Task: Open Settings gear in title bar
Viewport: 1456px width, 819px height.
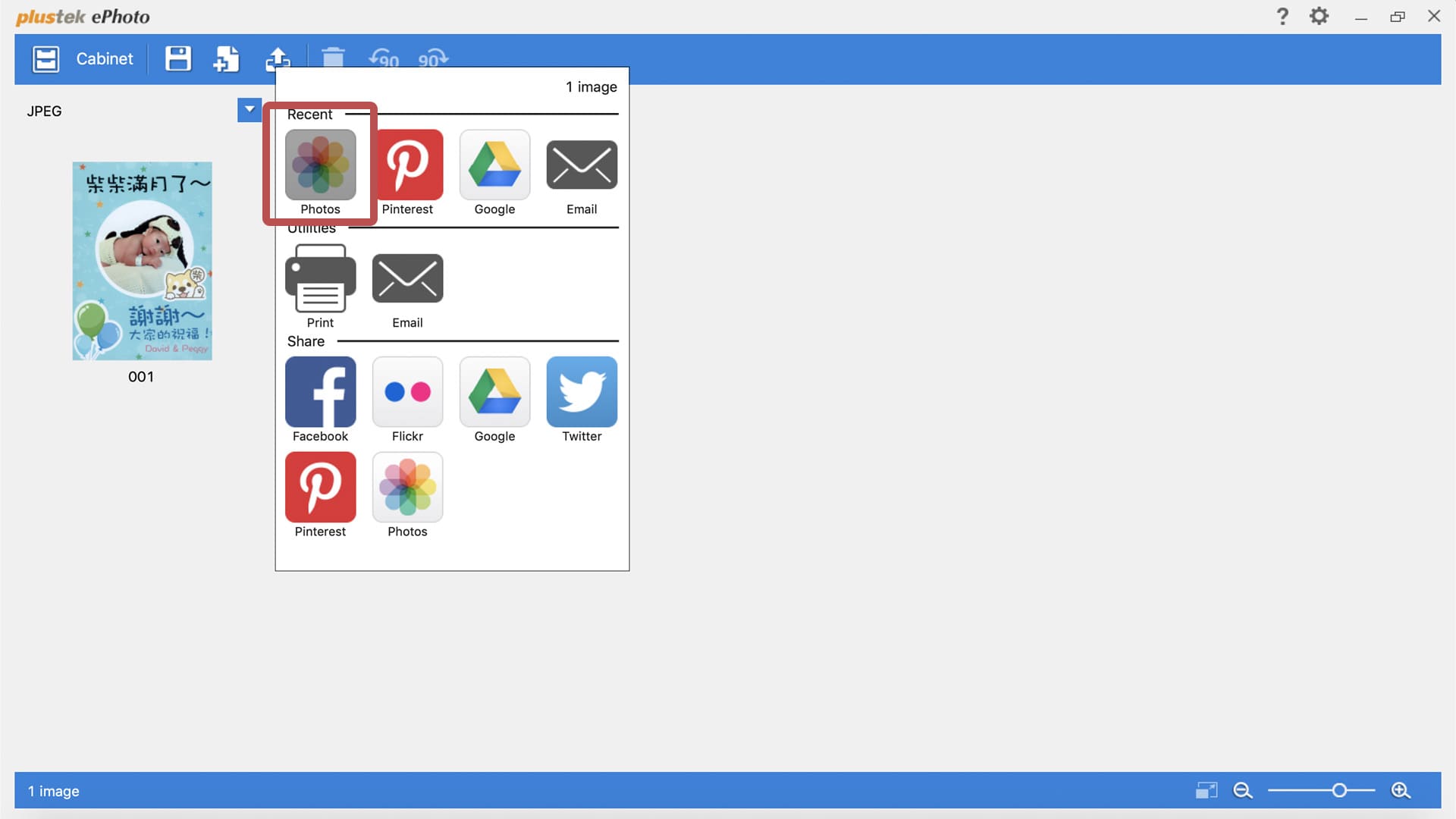Action: pos(1319,16)
